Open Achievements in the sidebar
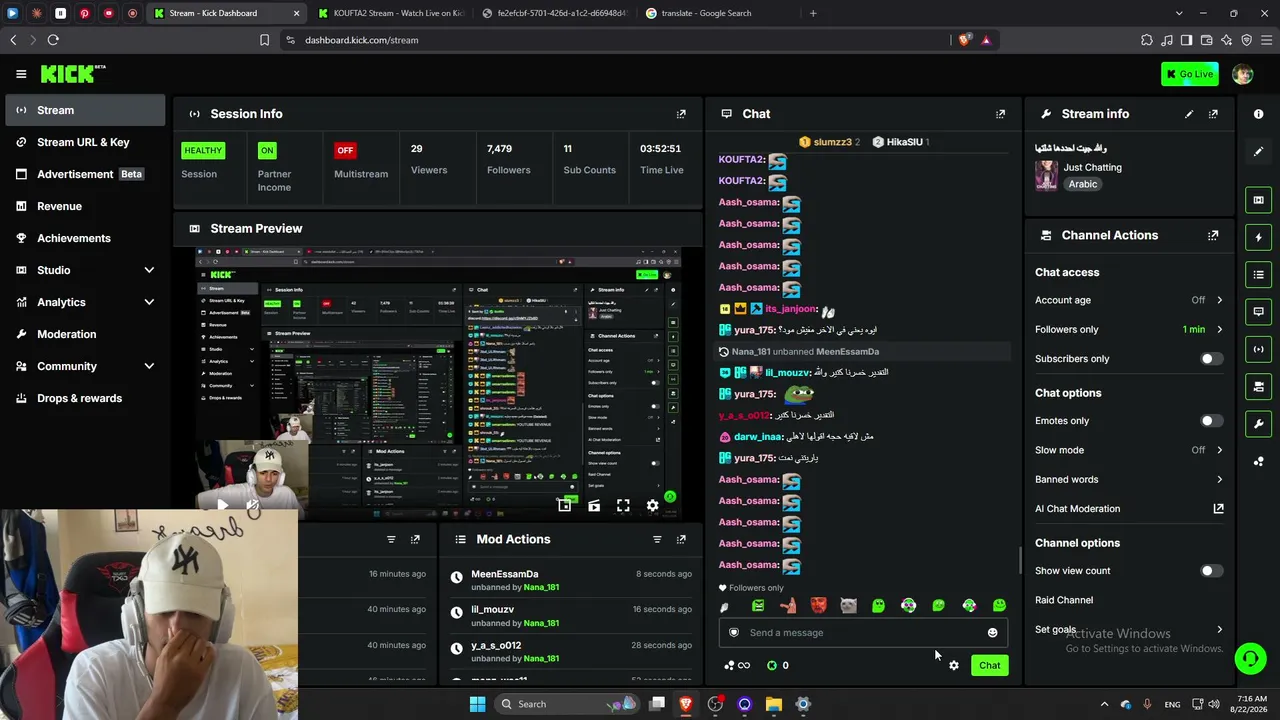The image size is (1280, 720). coord(85,238)
